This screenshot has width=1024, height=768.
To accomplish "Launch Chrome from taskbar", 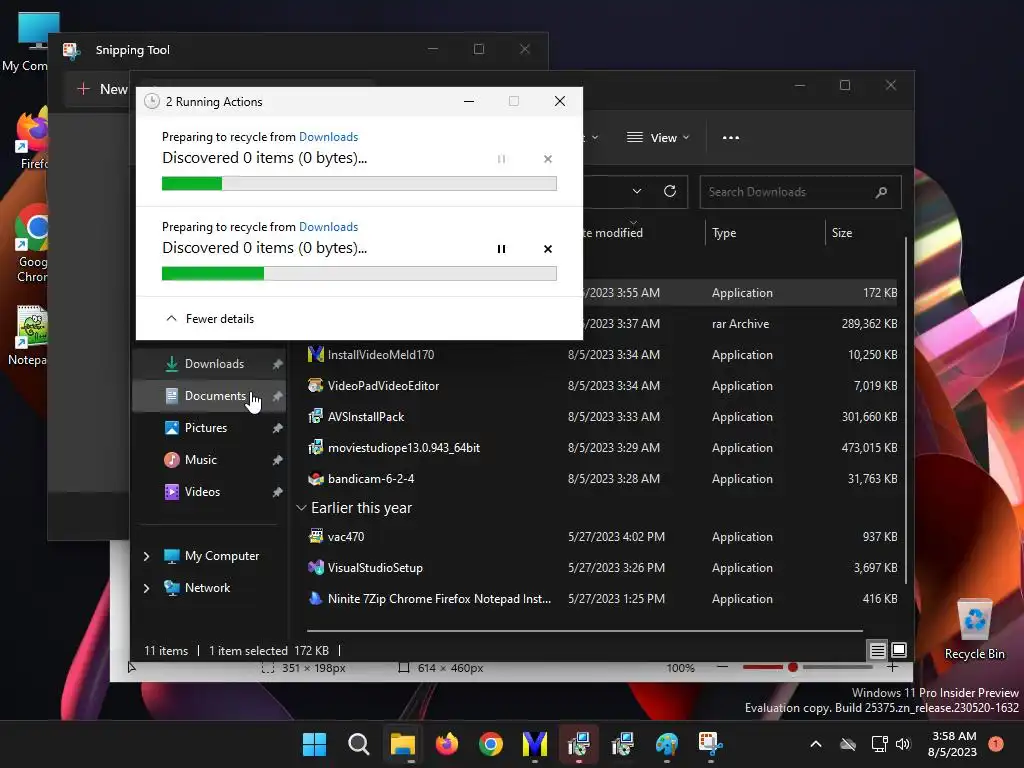I will [x=491, y=744].
